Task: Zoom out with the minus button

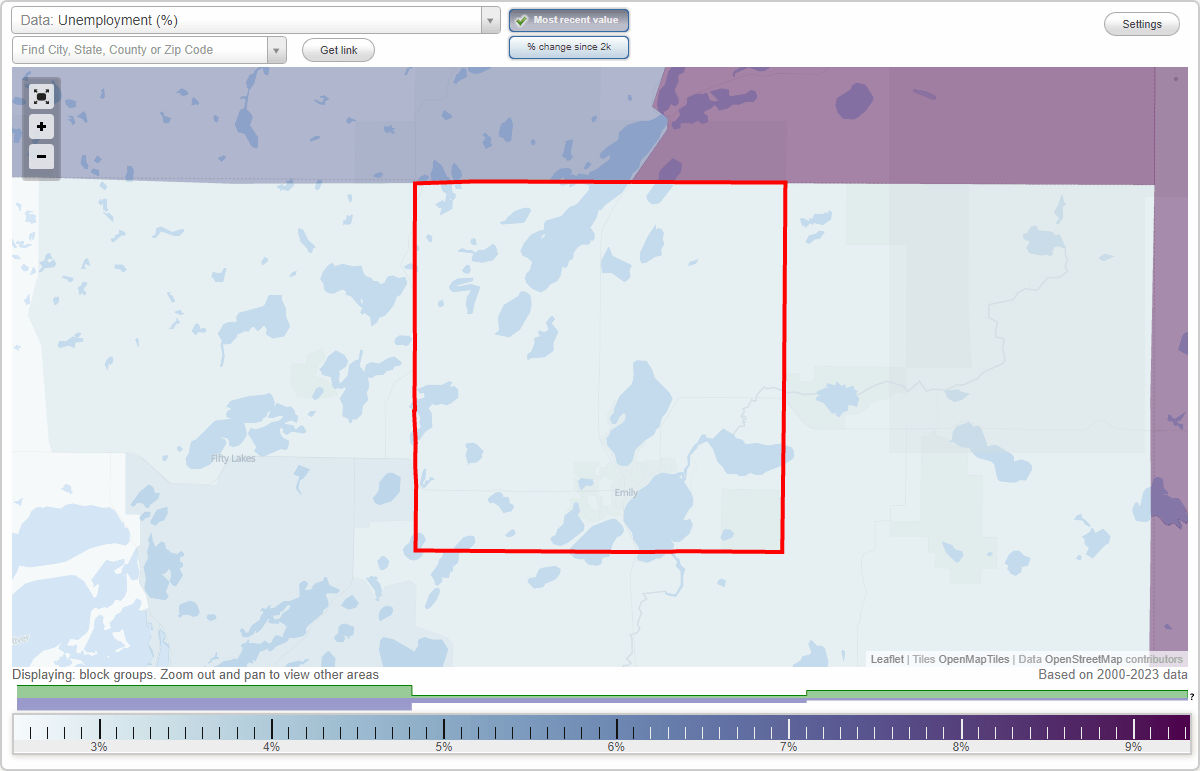Action: click(x=41, y=156)
